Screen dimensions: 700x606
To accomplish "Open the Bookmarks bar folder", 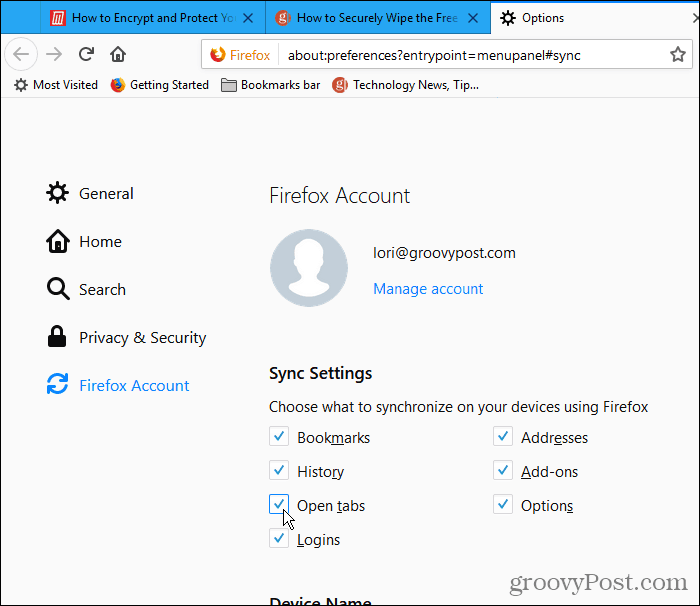I will point(271,85).
